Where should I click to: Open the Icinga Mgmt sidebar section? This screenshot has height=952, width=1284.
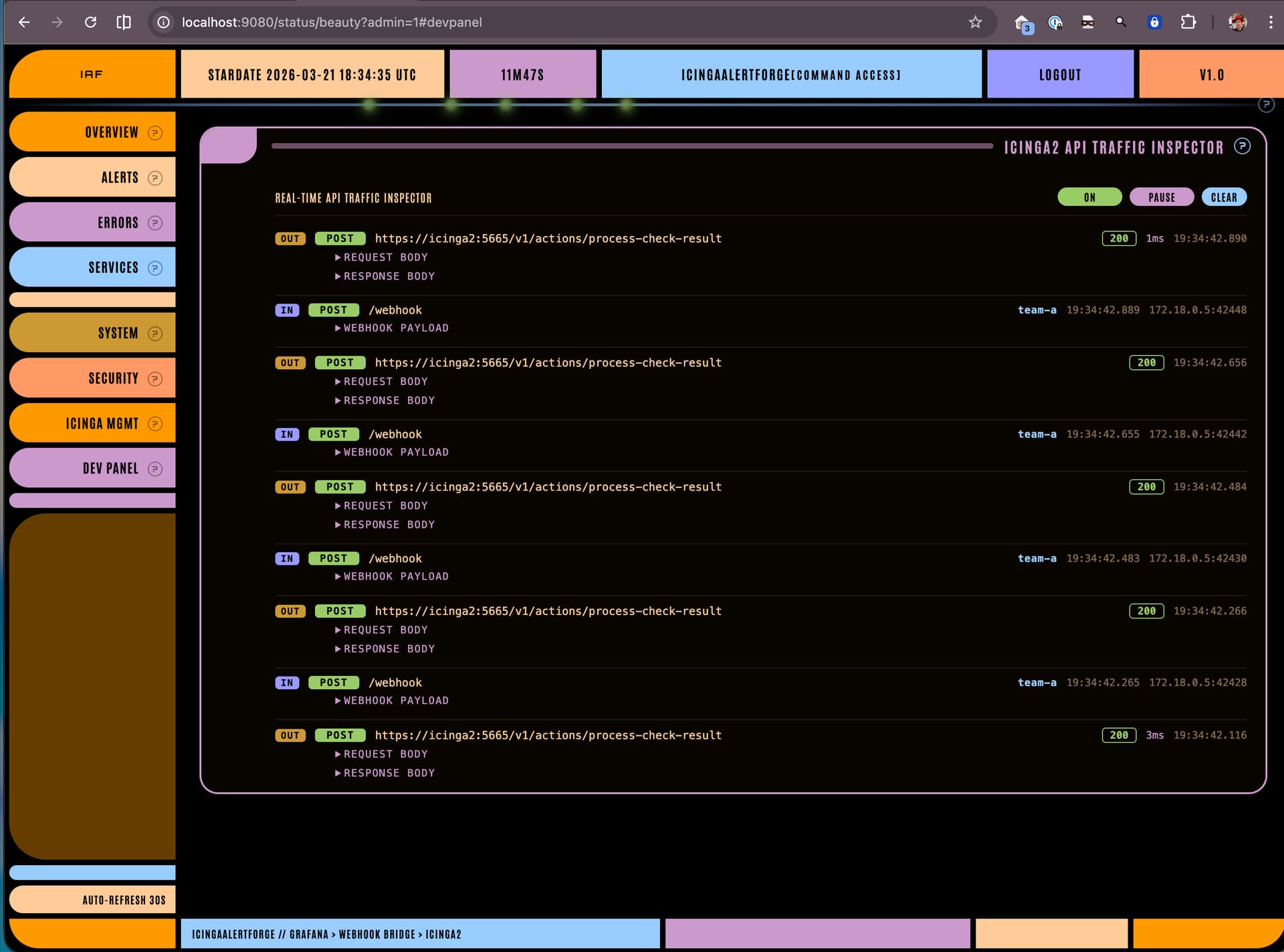click(102, 423)
